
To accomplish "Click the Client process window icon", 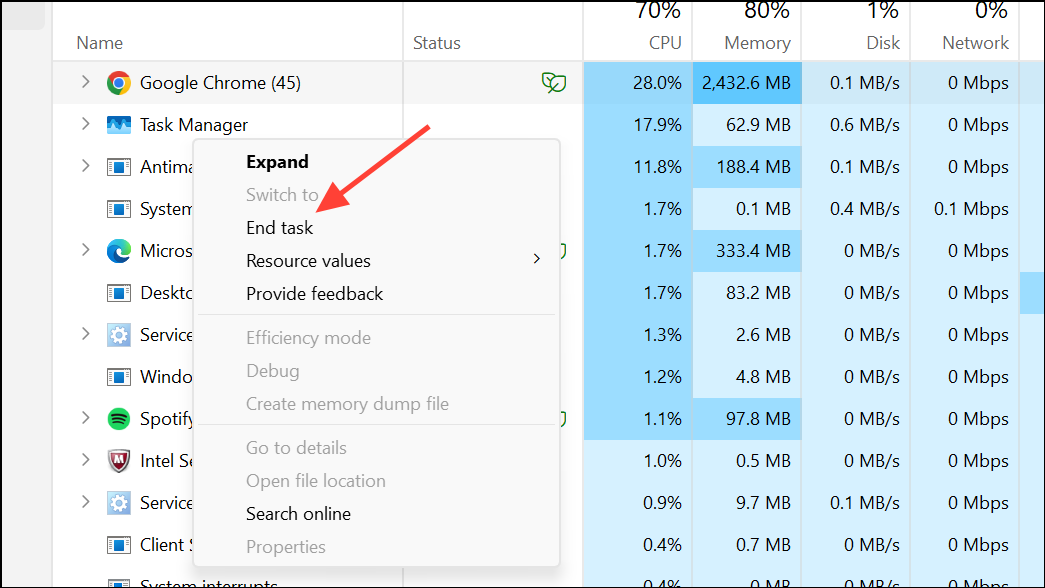I will pyautogui.click(x=119, y=544).
